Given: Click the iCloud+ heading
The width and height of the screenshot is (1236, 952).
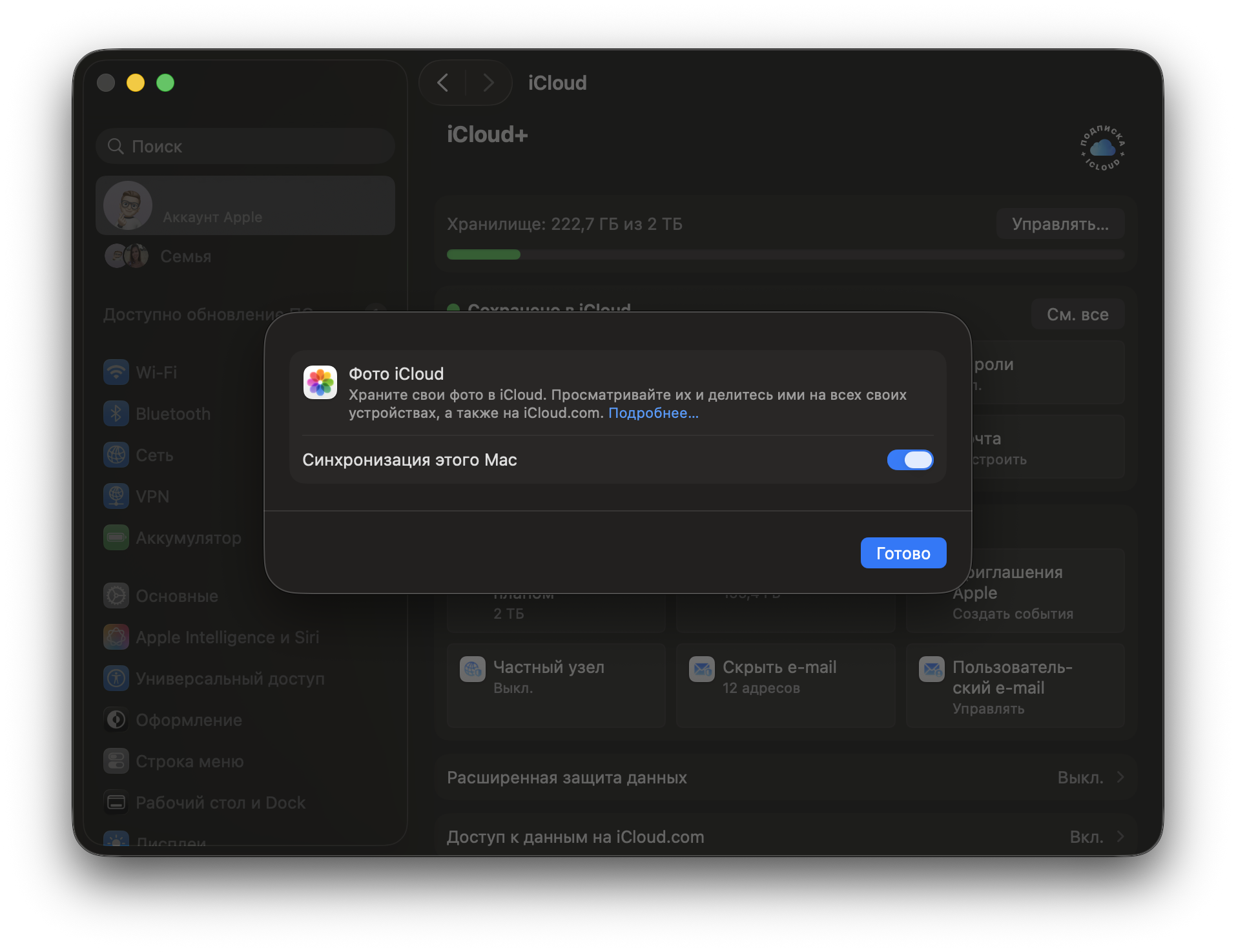Looking at the screenshot, I should click(x=487, y=134).
